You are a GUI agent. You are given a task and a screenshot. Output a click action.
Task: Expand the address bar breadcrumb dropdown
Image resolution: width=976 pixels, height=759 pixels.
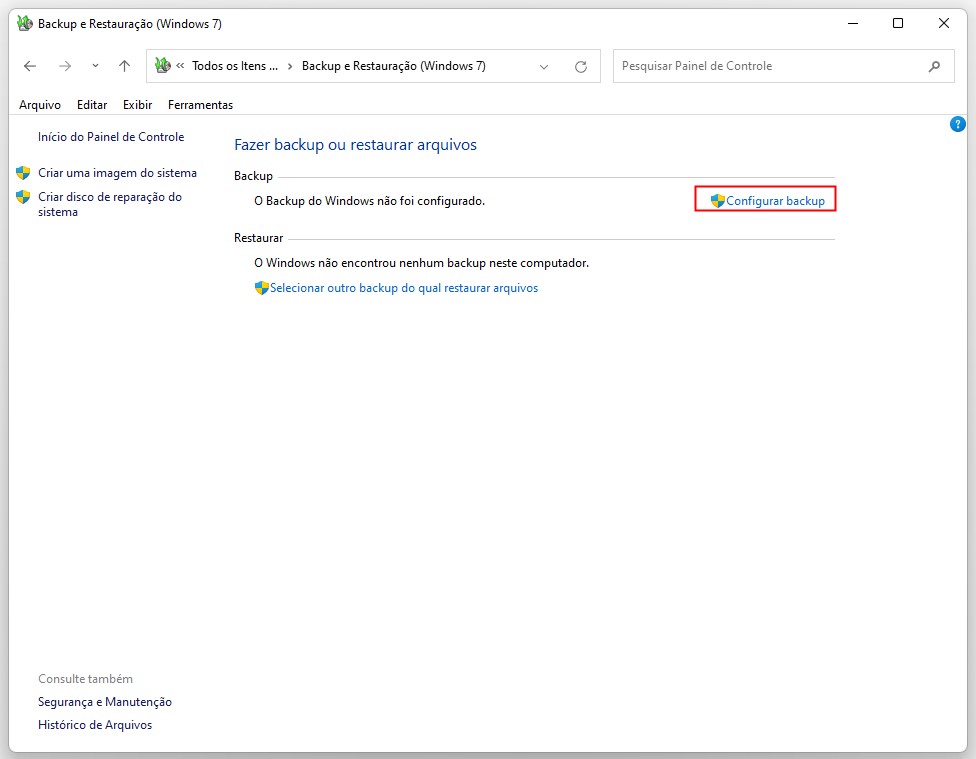click(x=543, y=65)
